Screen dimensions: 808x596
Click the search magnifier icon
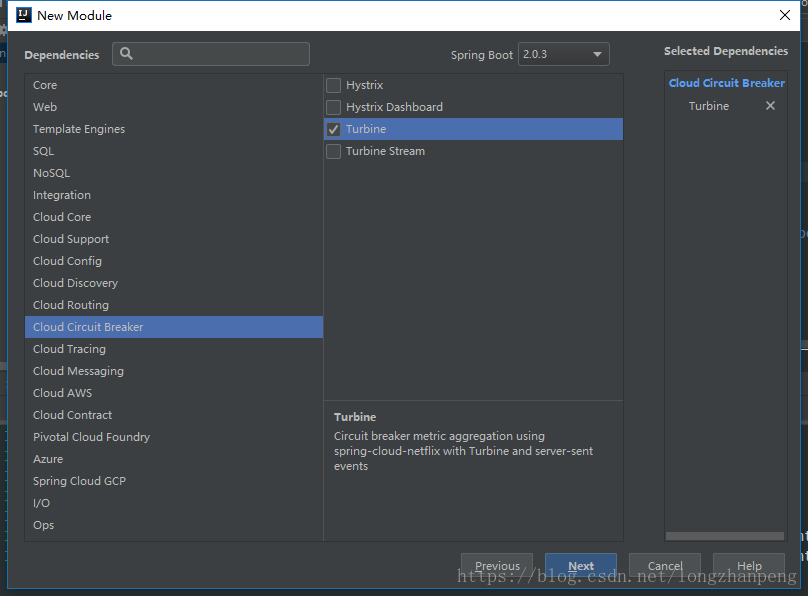click(126, 54)
